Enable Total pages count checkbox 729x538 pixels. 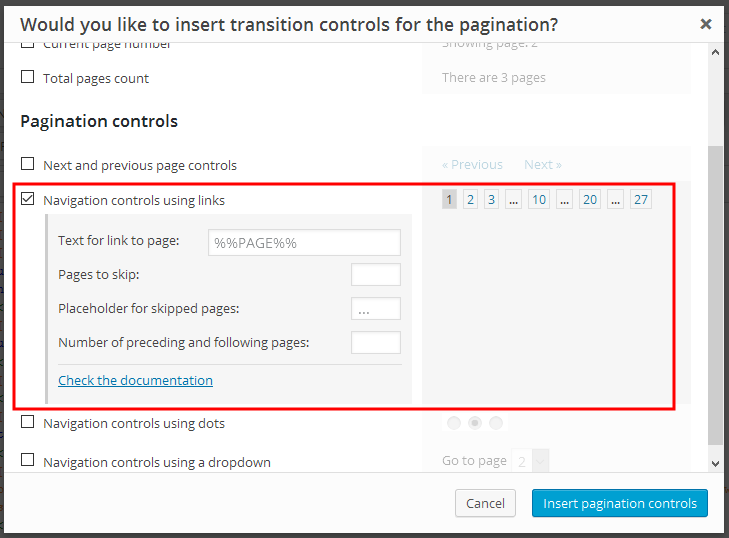coord(27,77)
